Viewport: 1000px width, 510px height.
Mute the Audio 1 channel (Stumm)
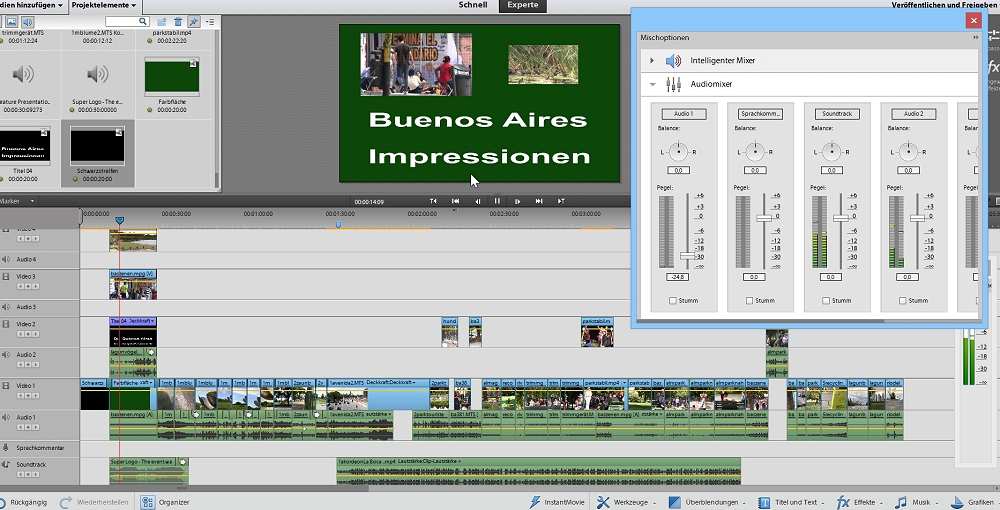coord(673,300)
